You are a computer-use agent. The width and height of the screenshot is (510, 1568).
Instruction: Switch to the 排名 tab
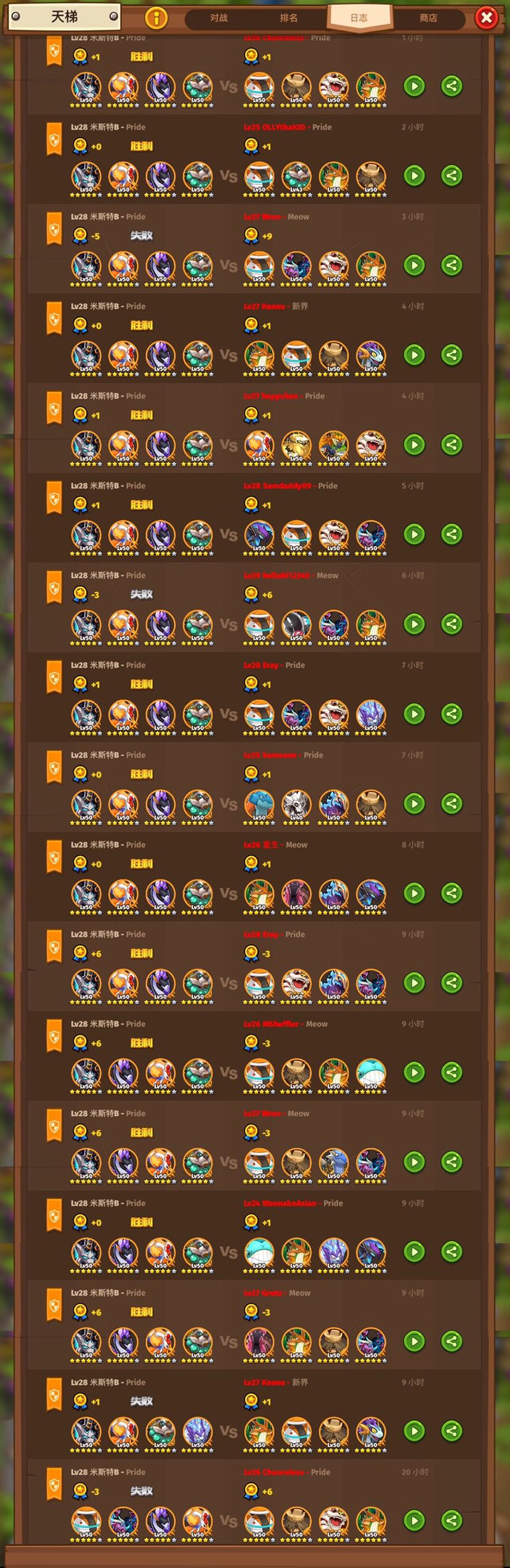[x=288, y=18]
